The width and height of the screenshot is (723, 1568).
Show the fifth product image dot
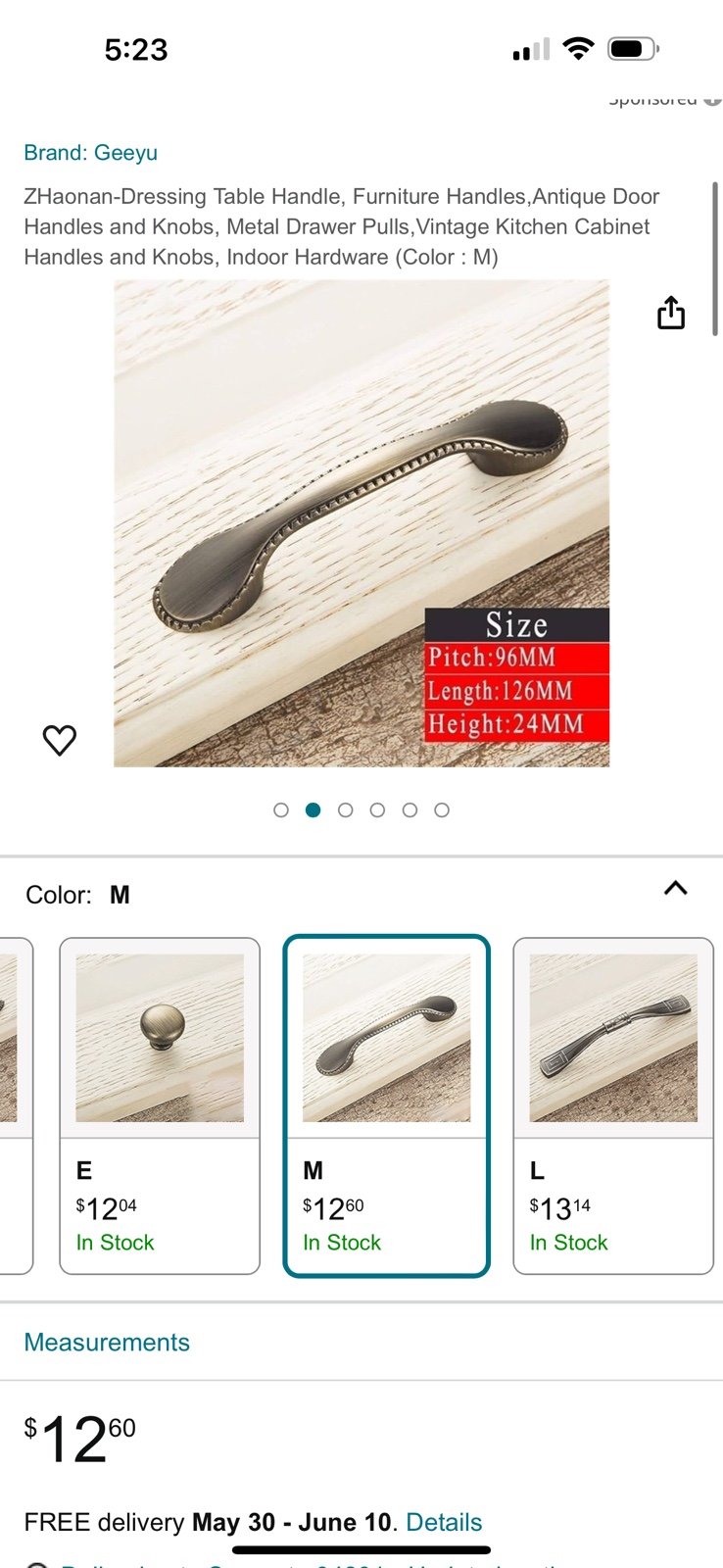pos(410,810)
